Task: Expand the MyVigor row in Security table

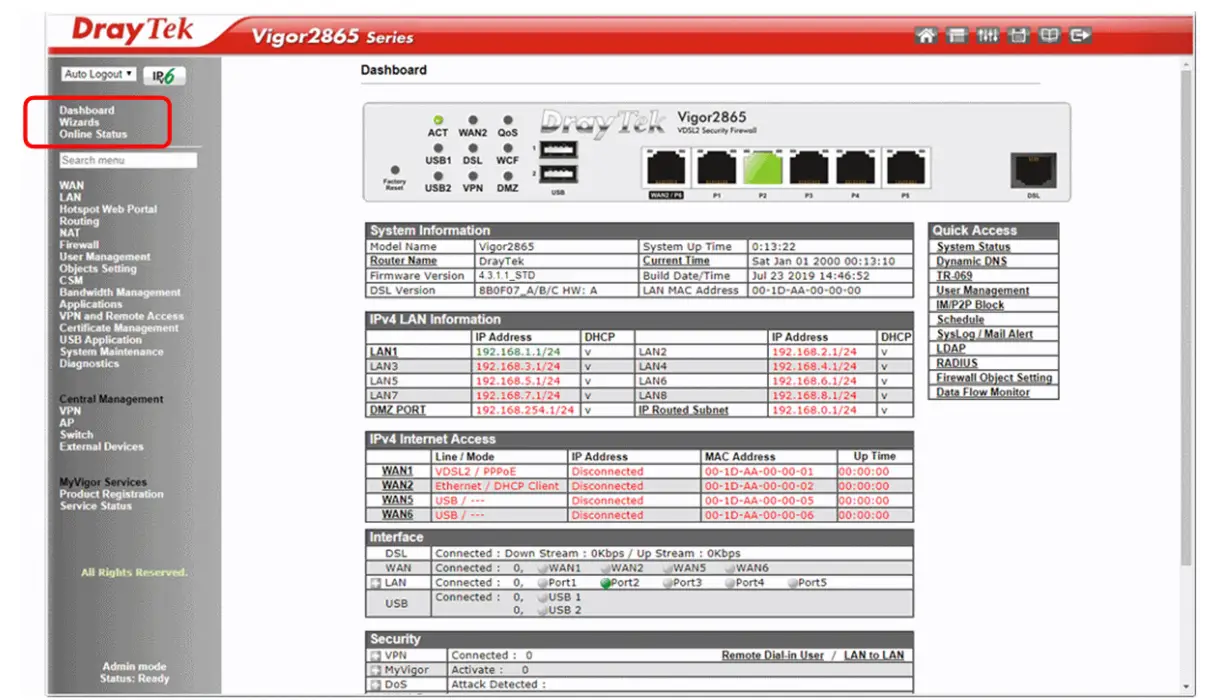Action: click(x=376, y=671)
